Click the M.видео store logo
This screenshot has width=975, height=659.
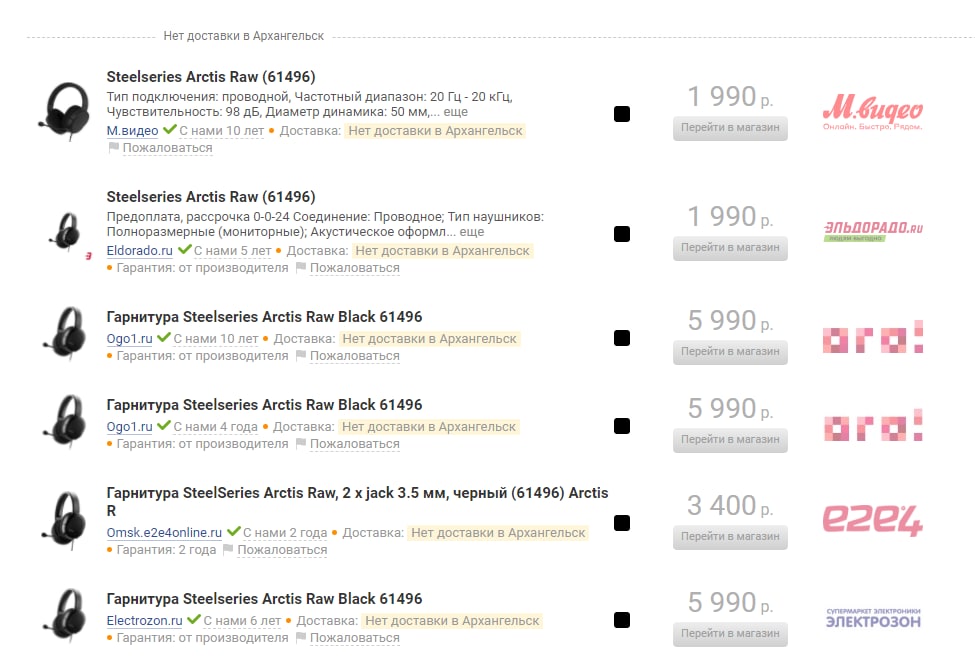(872, 113)
